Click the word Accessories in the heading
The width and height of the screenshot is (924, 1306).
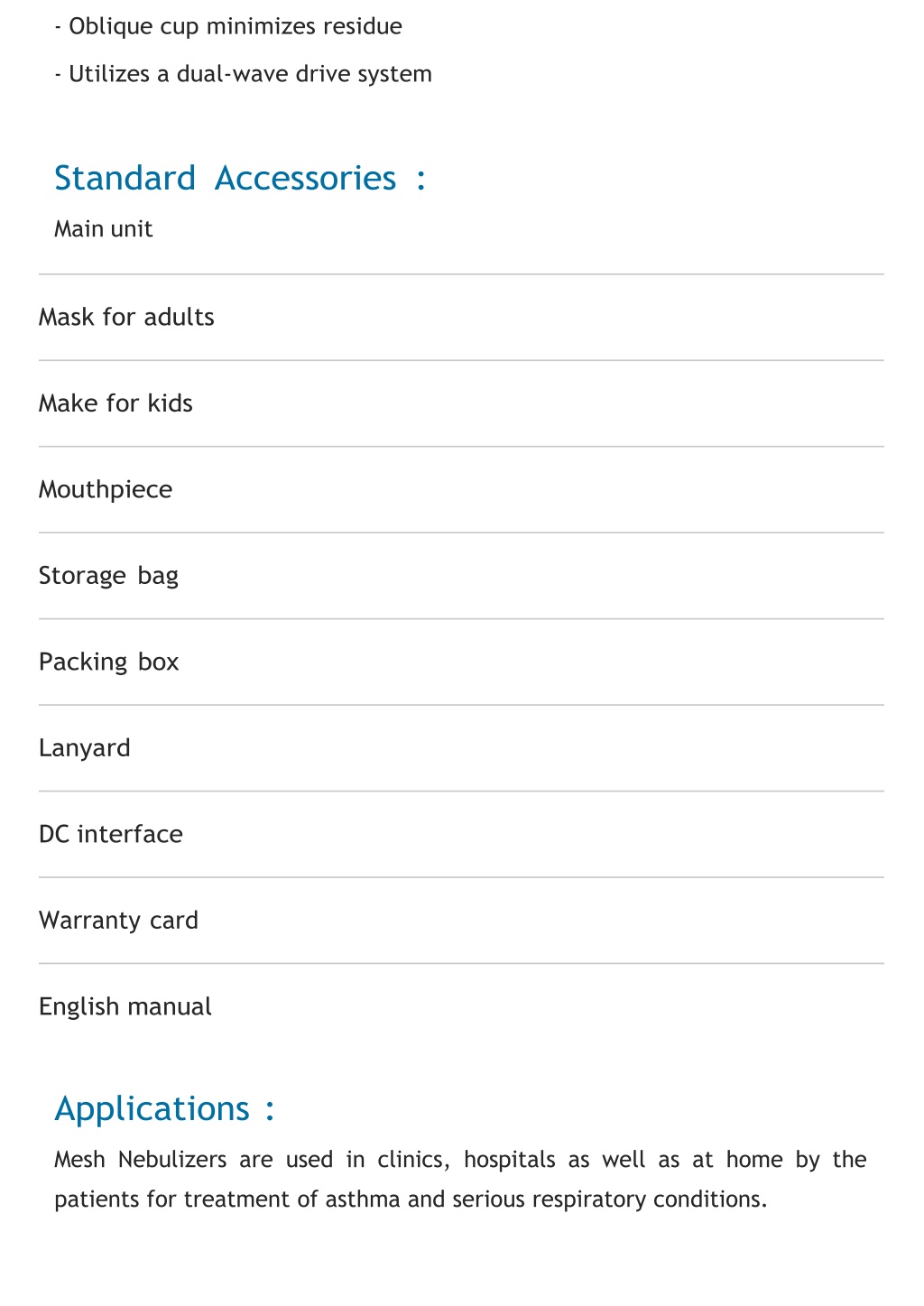[x=306, y=179]
